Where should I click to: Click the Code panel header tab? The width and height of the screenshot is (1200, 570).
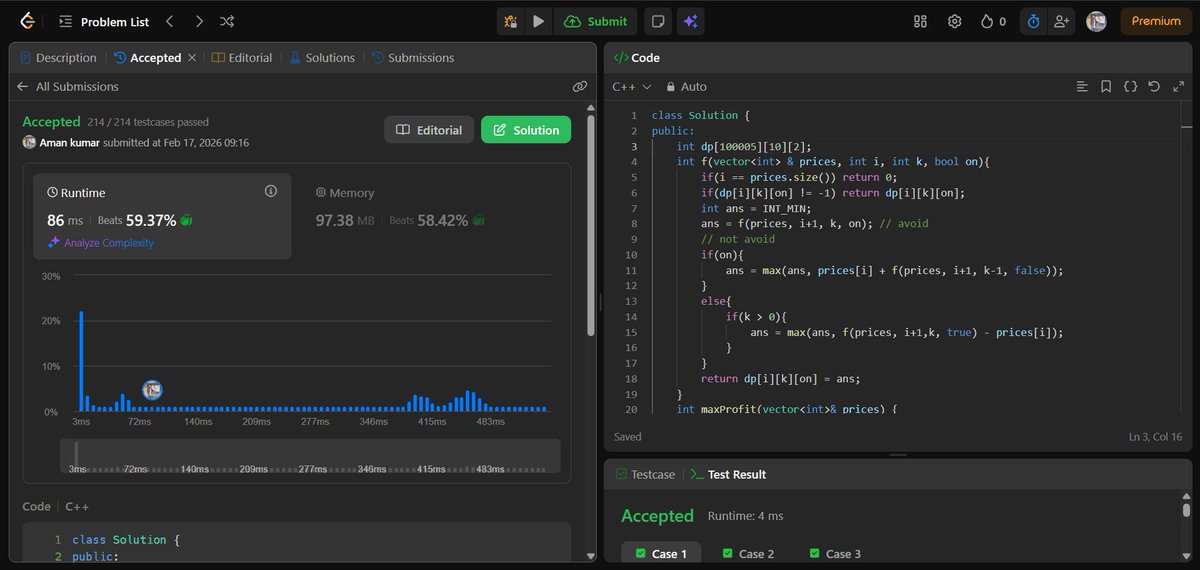[637, 58]
